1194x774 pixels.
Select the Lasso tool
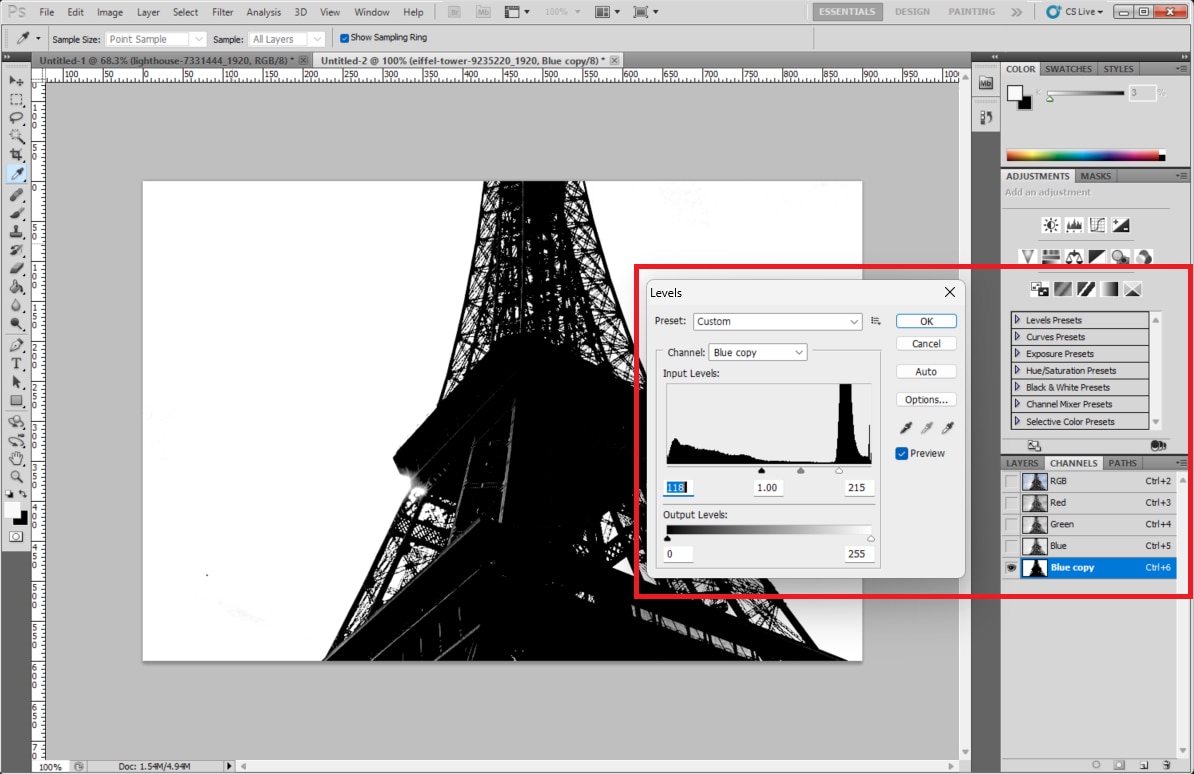(x=16, y=118)
